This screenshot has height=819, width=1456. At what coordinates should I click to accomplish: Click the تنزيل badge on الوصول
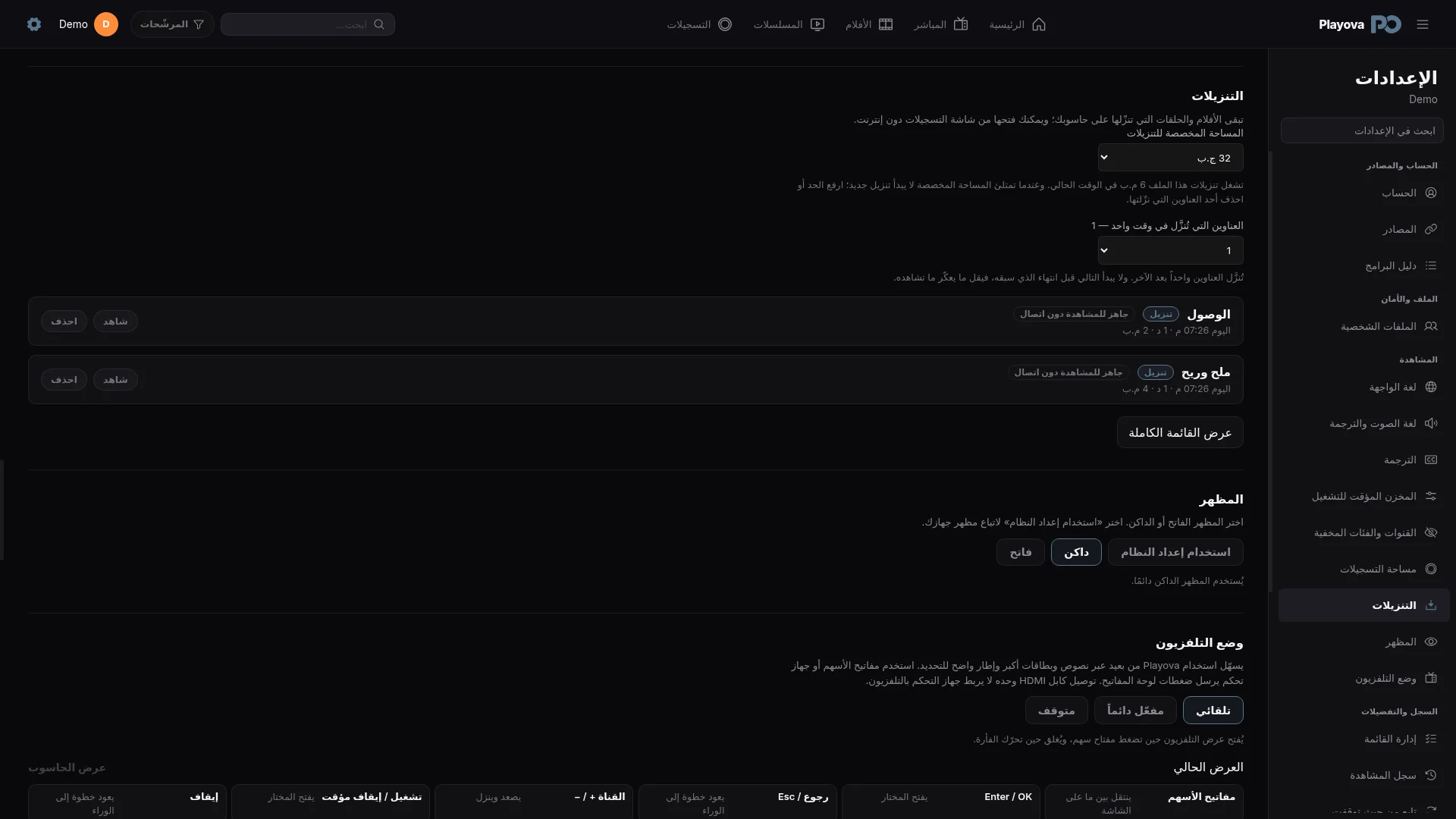(1161, 314)
